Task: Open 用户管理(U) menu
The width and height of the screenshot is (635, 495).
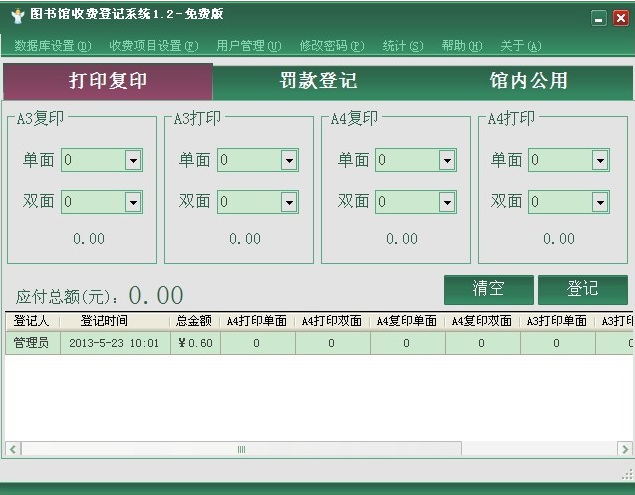Action: coord(249,46)
